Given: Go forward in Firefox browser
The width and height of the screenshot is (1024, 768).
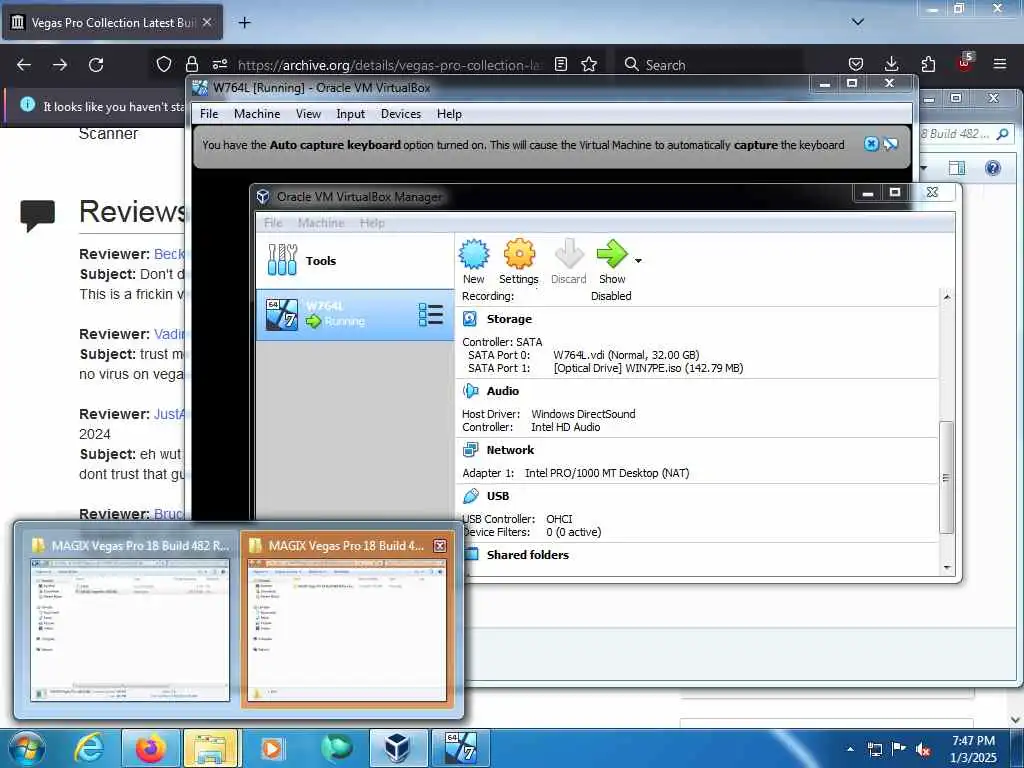Looking at the screenshot, I should click(x=60, y=65).
